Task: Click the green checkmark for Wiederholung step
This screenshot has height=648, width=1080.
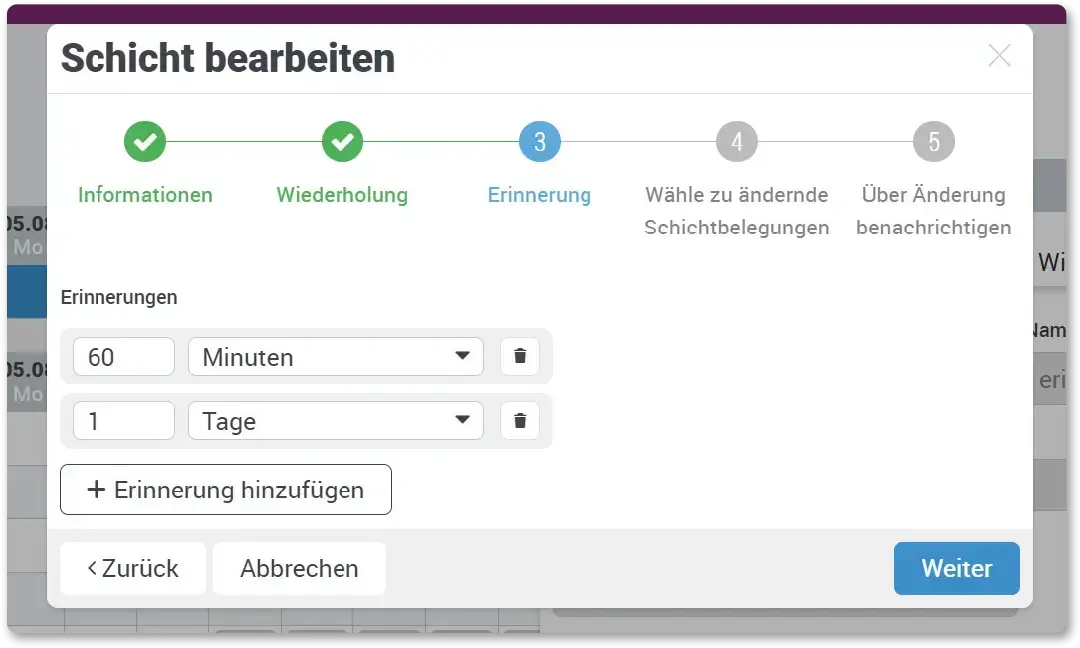Action: (342, 142)
